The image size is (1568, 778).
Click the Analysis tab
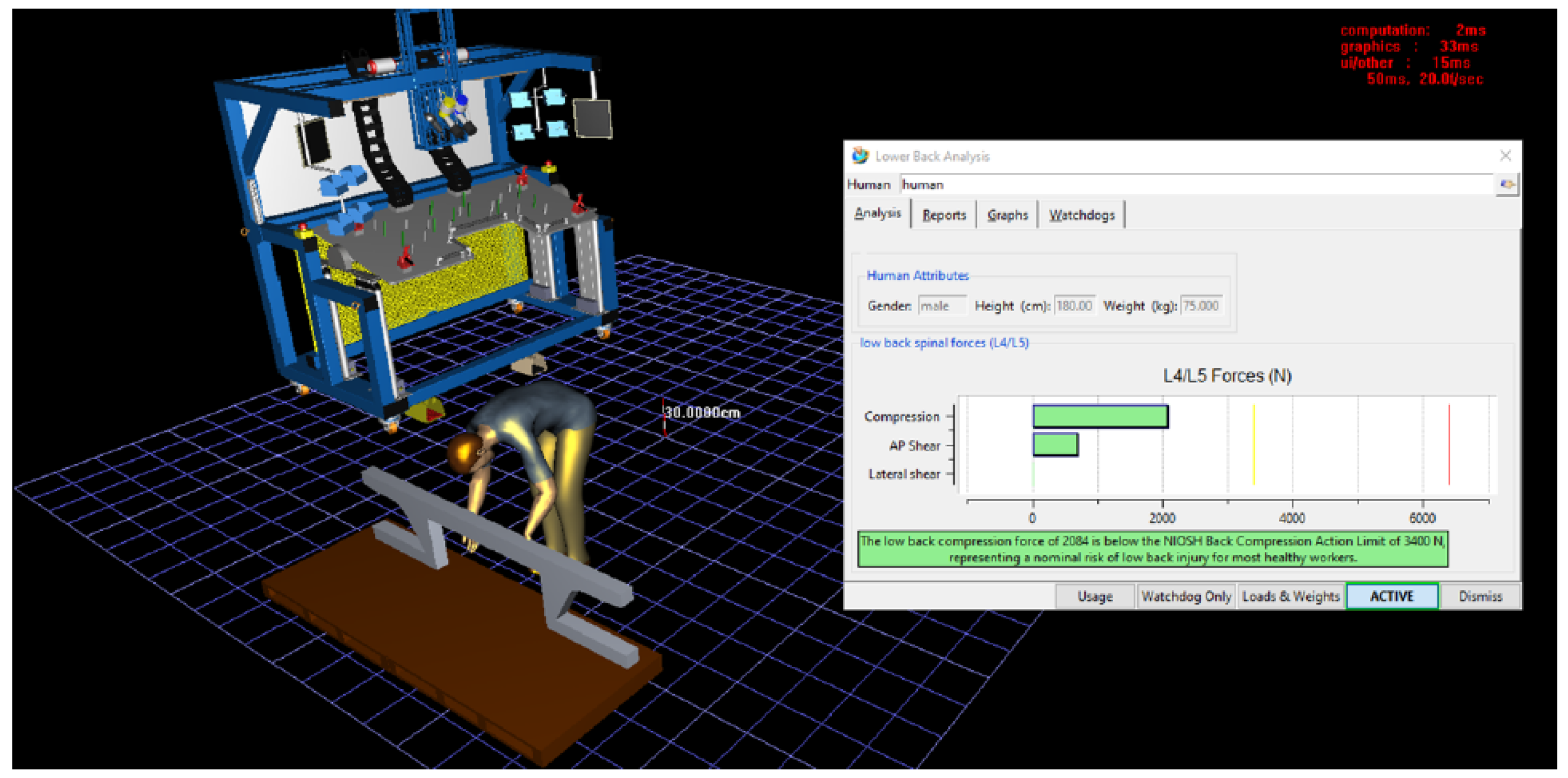(877, 213)
